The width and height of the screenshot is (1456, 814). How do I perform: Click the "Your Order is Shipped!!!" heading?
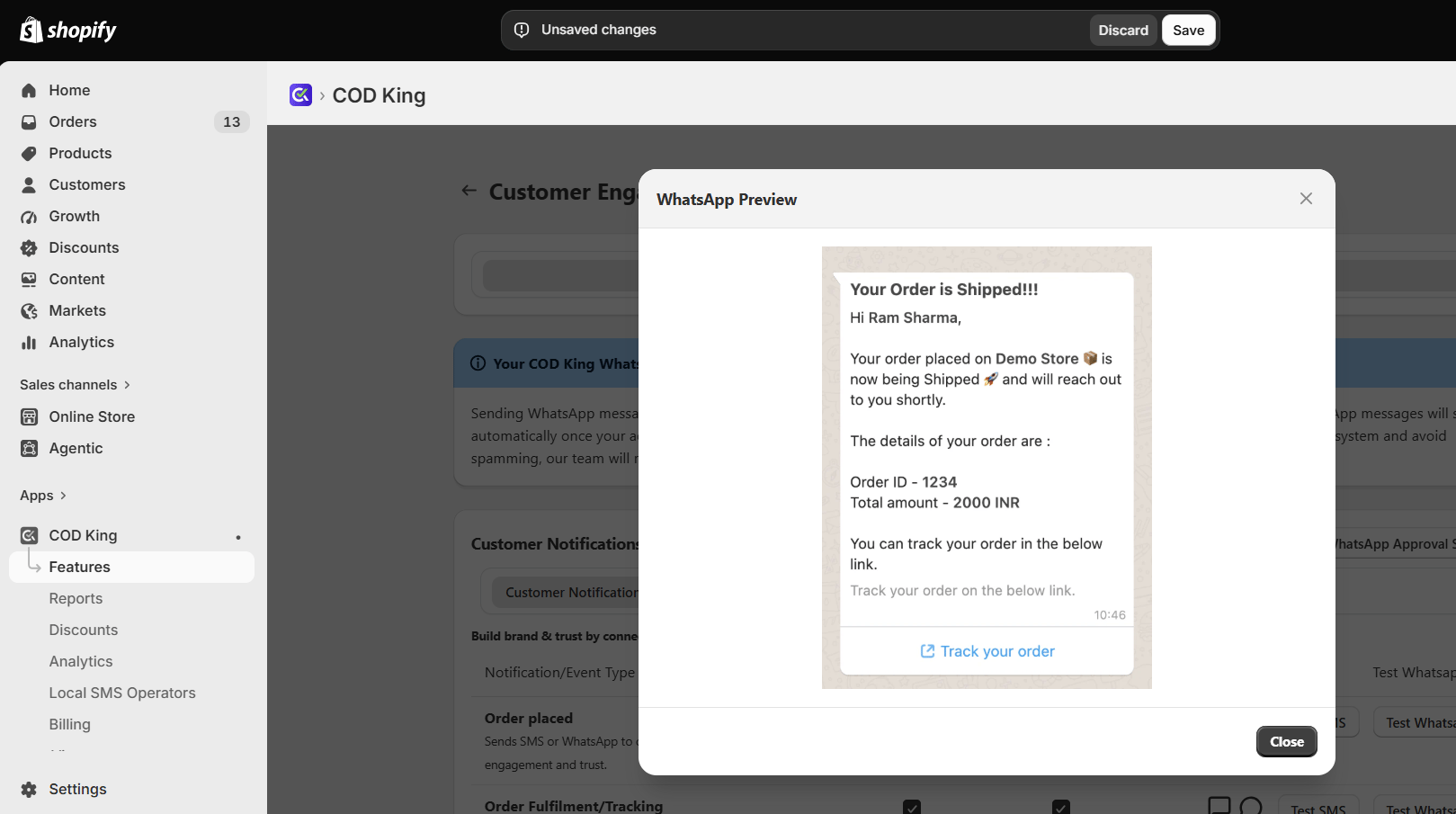coord(944,289)
